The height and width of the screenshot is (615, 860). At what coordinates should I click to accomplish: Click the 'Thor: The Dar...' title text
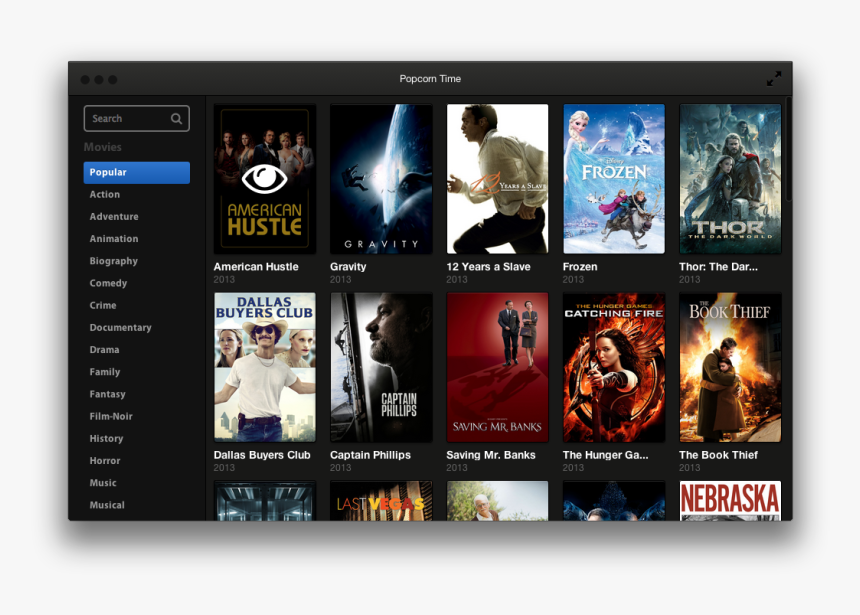click(x=718, y=267)
